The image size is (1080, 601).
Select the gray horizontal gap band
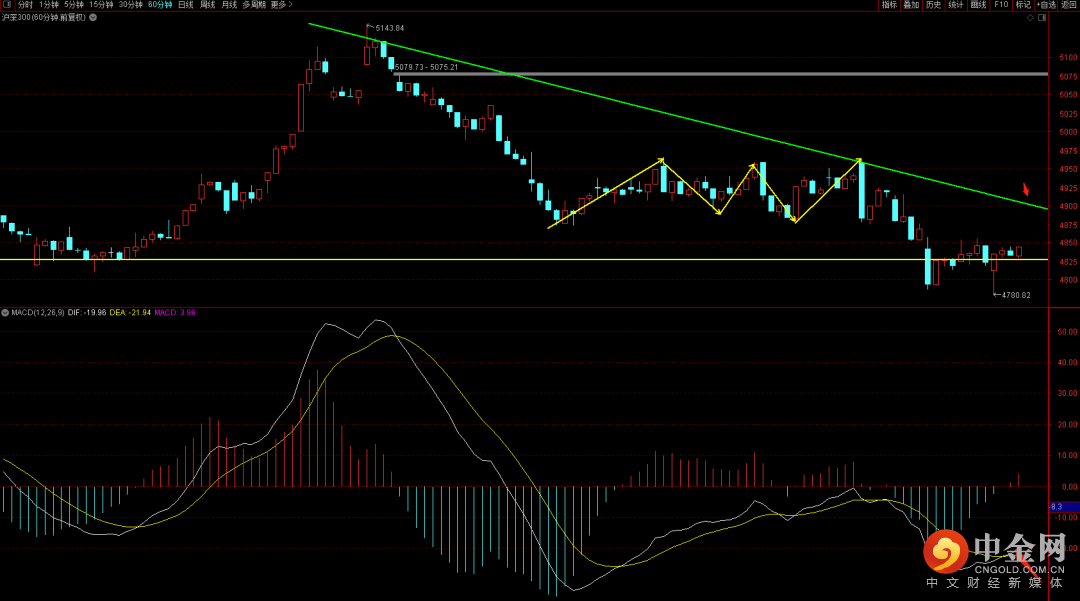tap(720, 74)
